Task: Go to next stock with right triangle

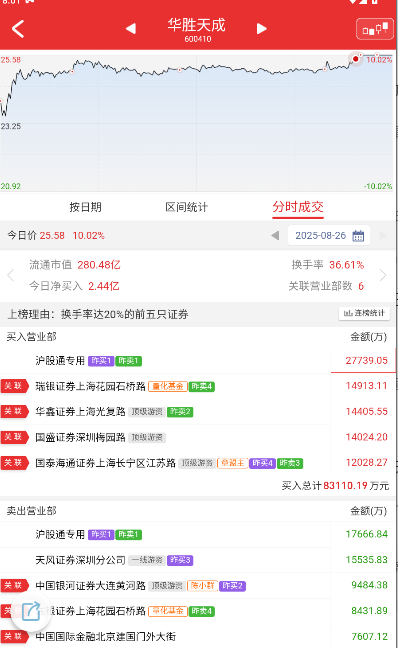Action: (261, 29)
